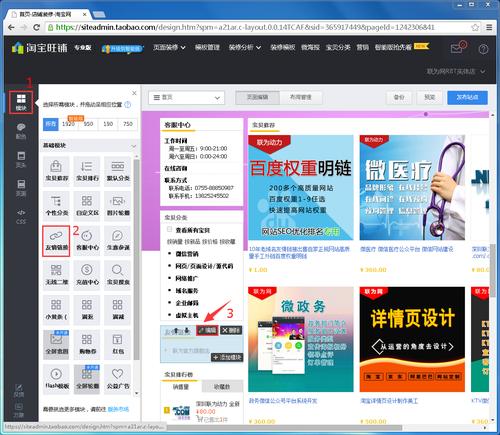The height and width of the screenshot is (435, 500).
Task: Click the 百度权重明链 product thumbnail
Action: pyautogui.click(x=301, y=187)
